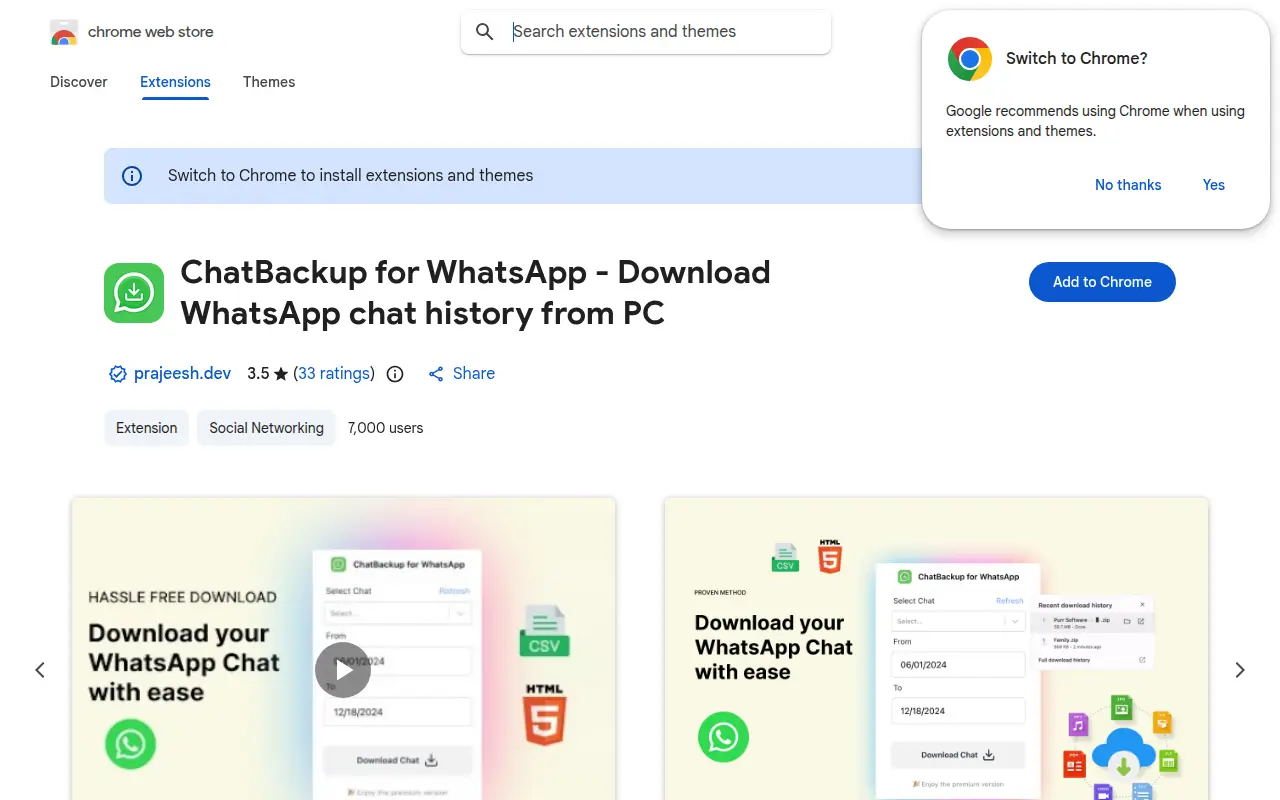Open the Discover tab
Image resolution: width=1280 pixels, height=800 pixels.
(x=79, y=82)
